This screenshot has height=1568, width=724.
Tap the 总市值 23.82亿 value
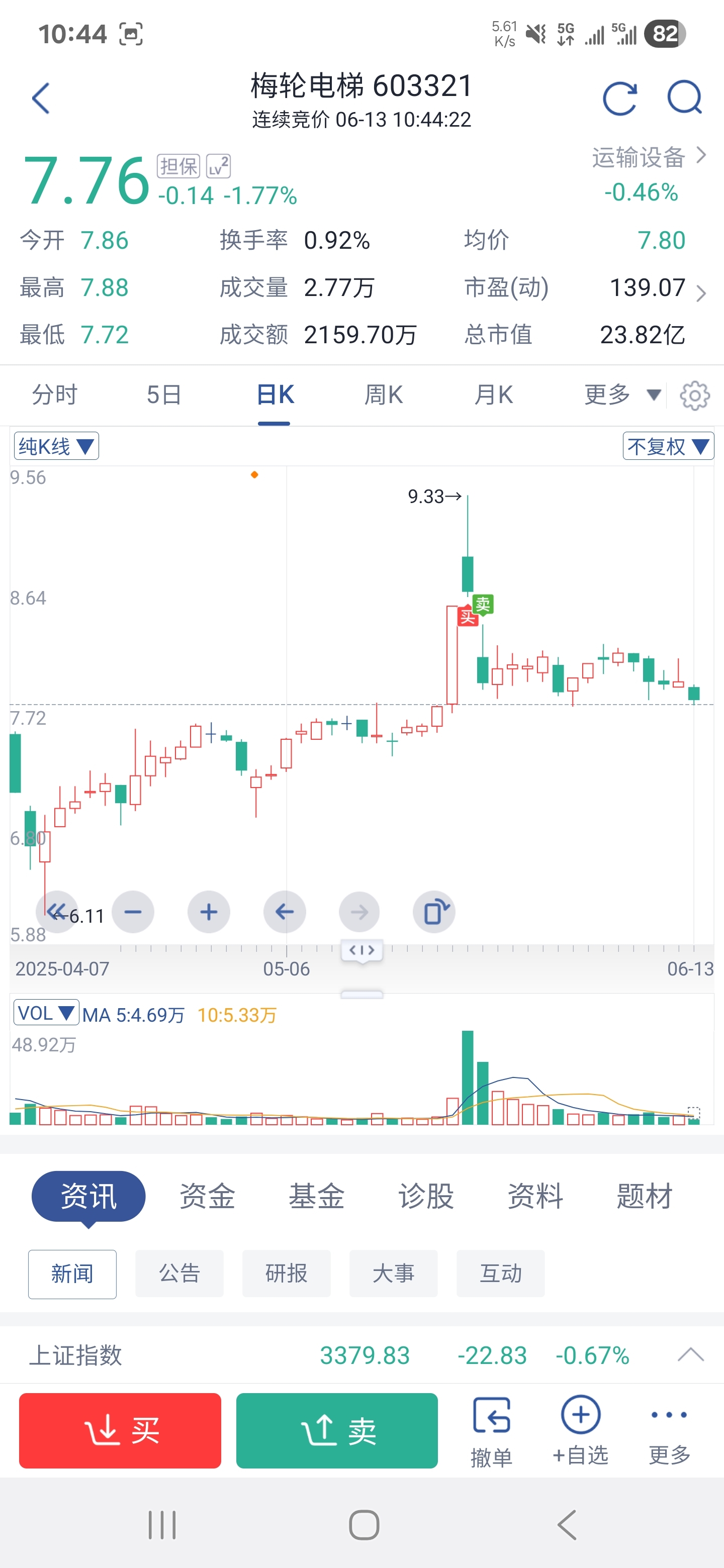coord(643,334)
